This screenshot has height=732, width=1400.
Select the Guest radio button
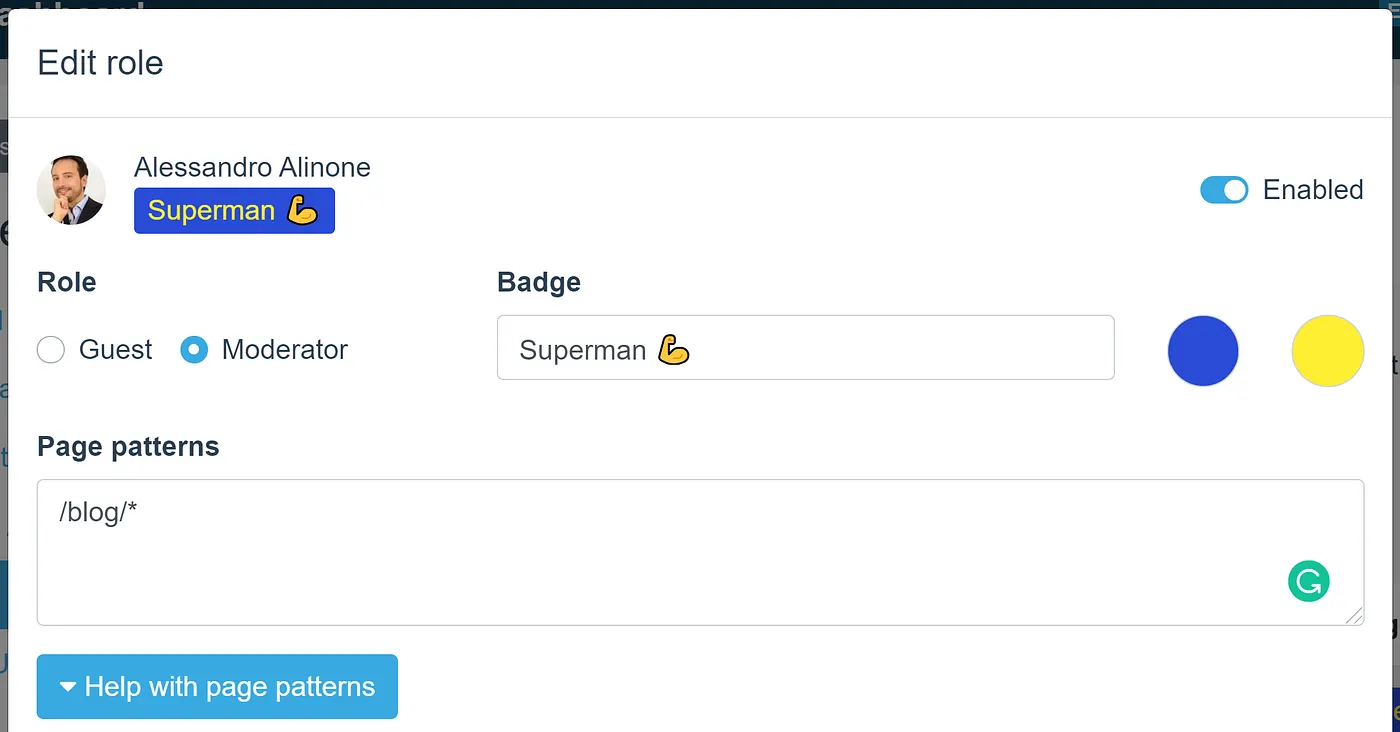pos(51,350)
